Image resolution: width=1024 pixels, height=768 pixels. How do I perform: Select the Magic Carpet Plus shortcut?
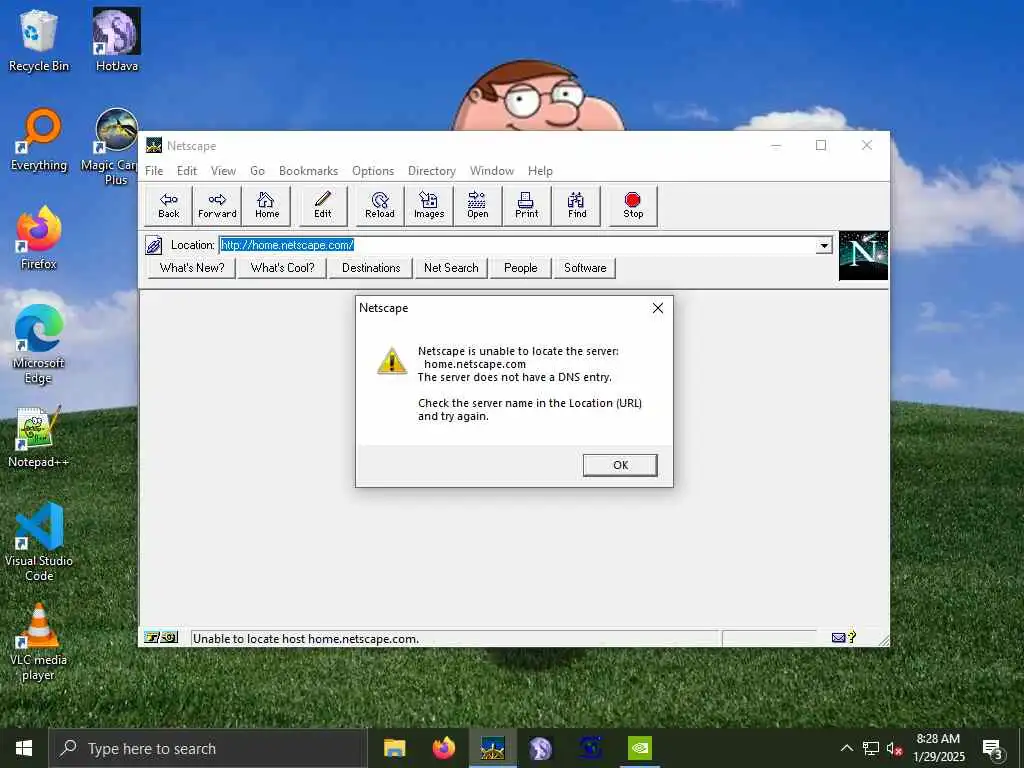[x=116, y=146]
